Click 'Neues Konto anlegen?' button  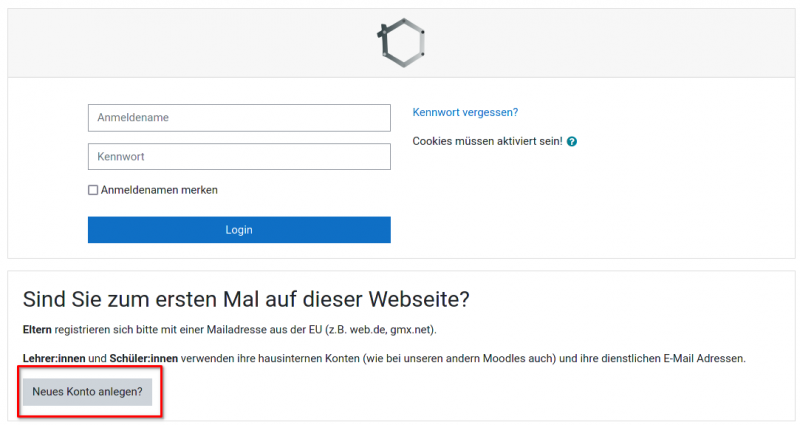[87, 391]
